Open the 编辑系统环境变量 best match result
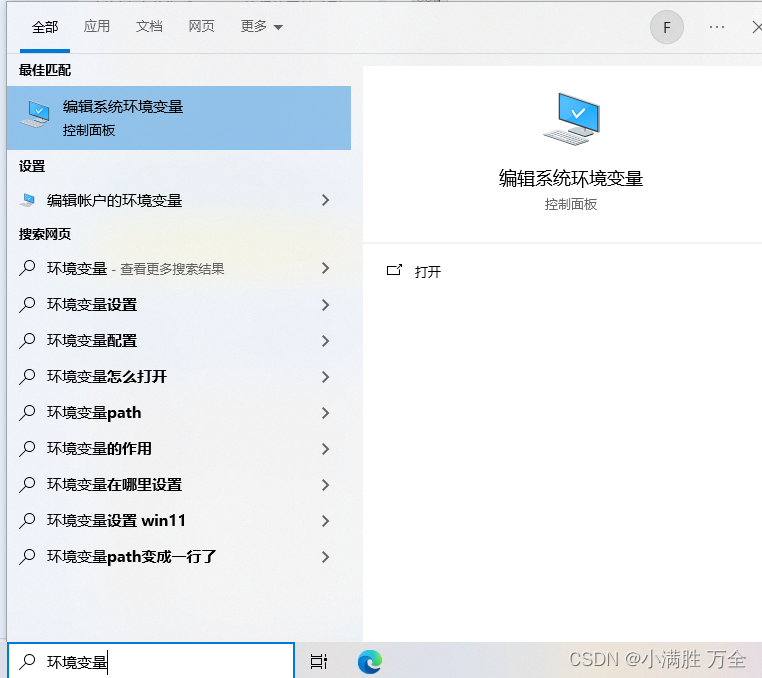Image resolution: width=762 pixels, height=678 pixels. [x=179, y=118]
